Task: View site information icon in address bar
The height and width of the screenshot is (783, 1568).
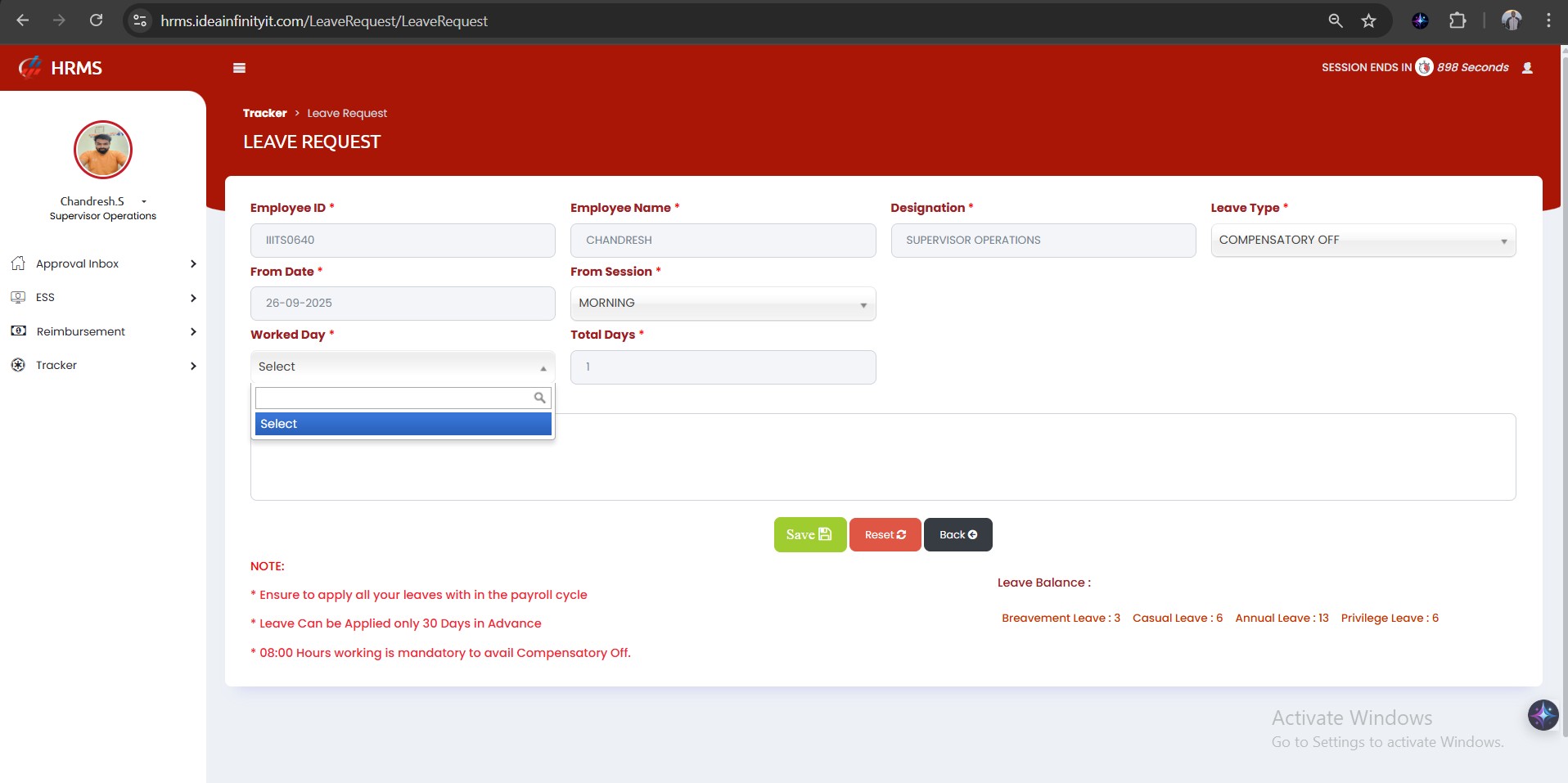Action: click(x=140, y=20)
